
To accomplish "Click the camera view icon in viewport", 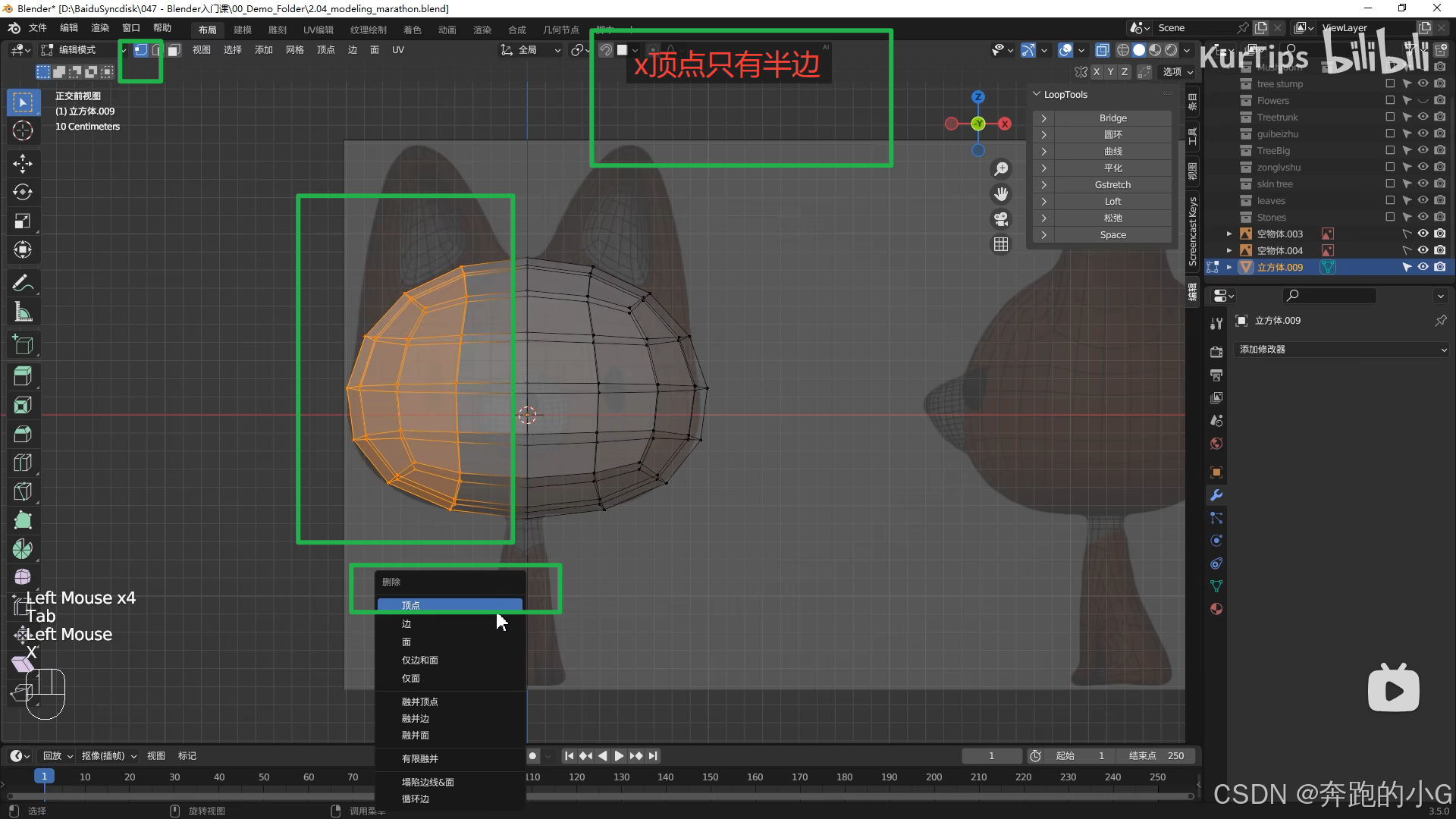I will (1001, 219).
